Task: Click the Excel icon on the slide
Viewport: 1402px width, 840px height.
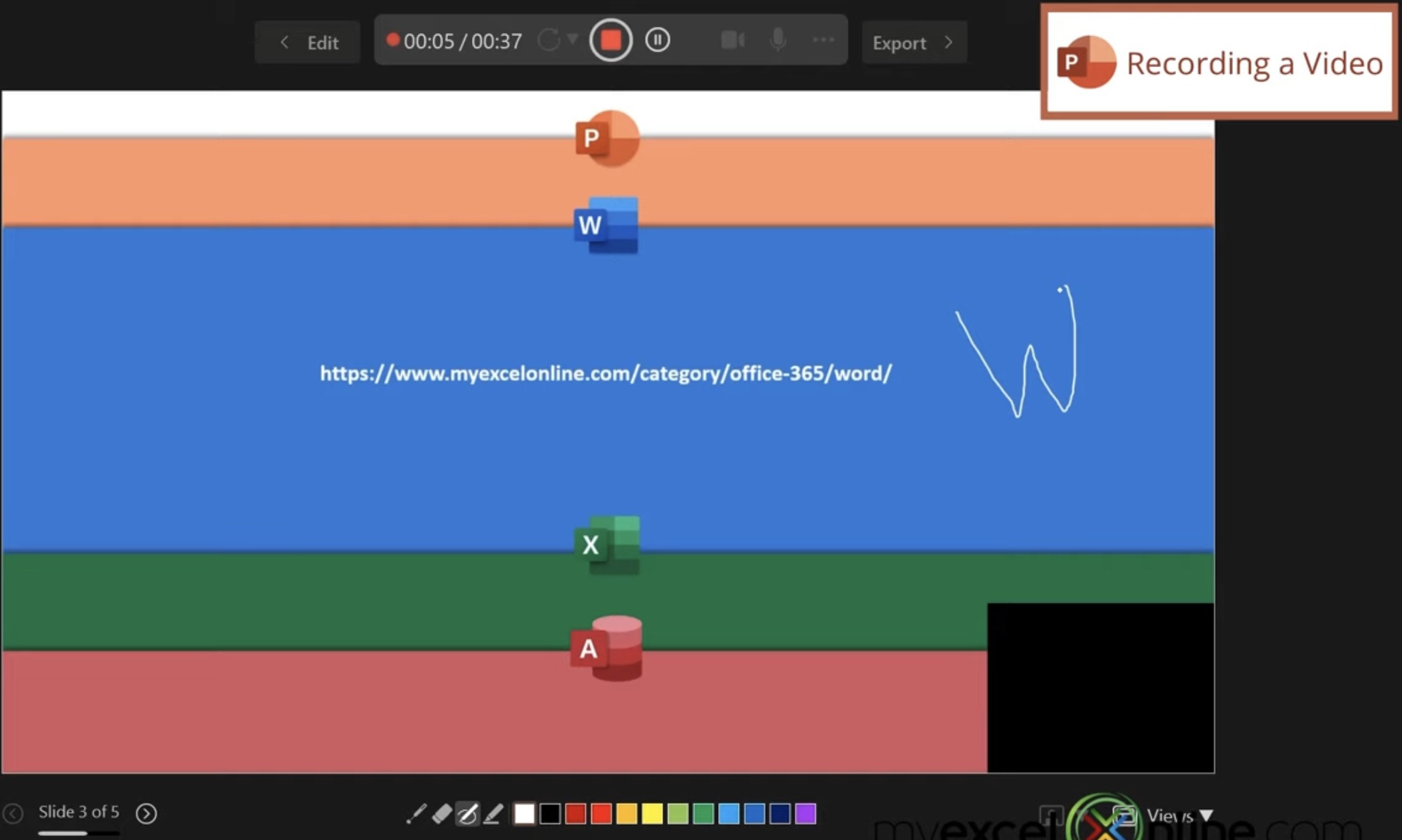Action: (607, 545)
